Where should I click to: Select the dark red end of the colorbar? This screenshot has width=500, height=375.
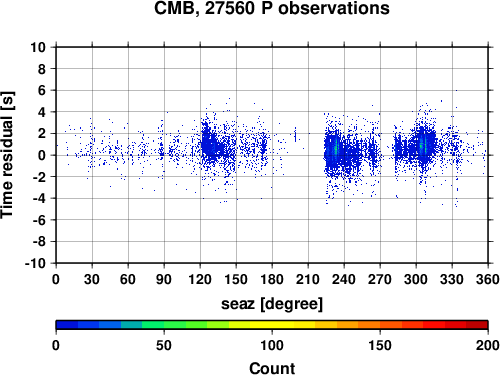477,325
